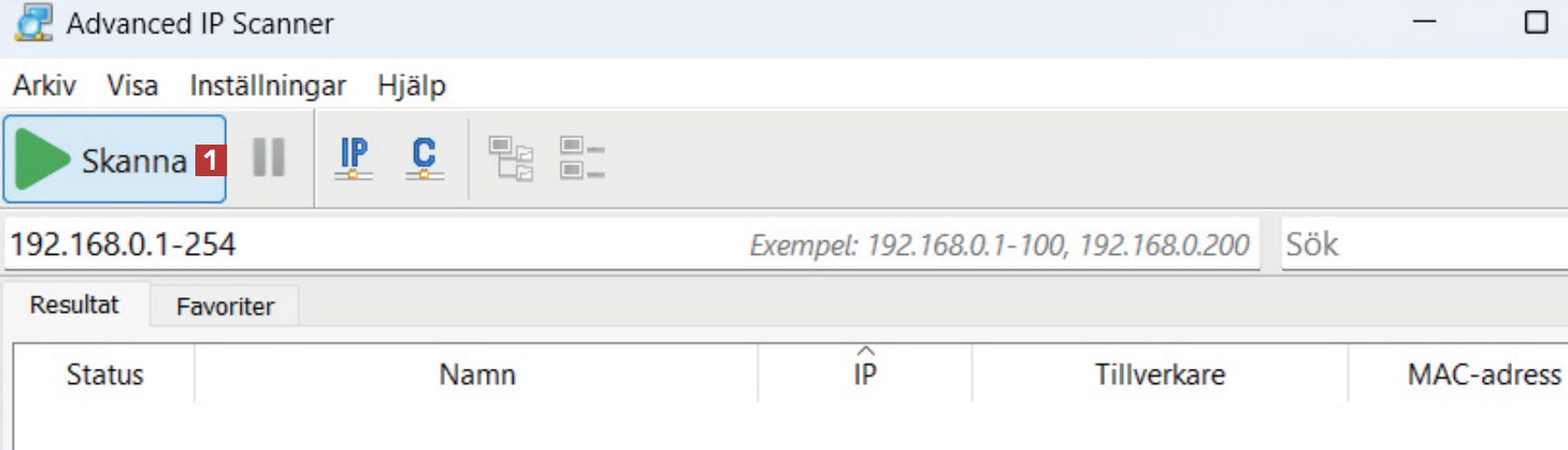The width and height of the screenshot is (1568, 450).
Task: Click the pause scan icon
Action: click(x=269, y=158)
